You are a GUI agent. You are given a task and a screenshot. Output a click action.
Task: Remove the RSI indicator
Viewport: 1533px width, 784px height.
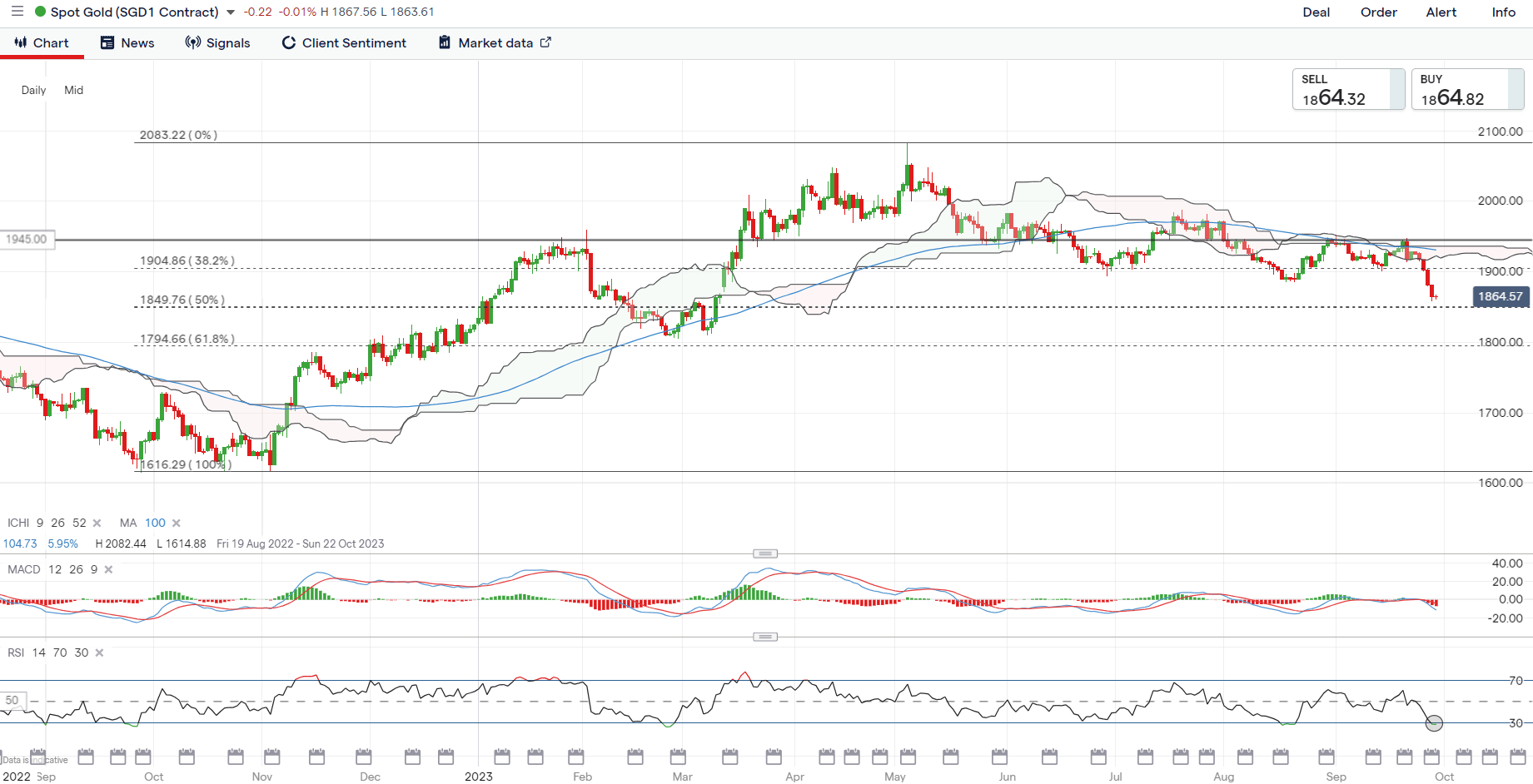click(99, 653)
